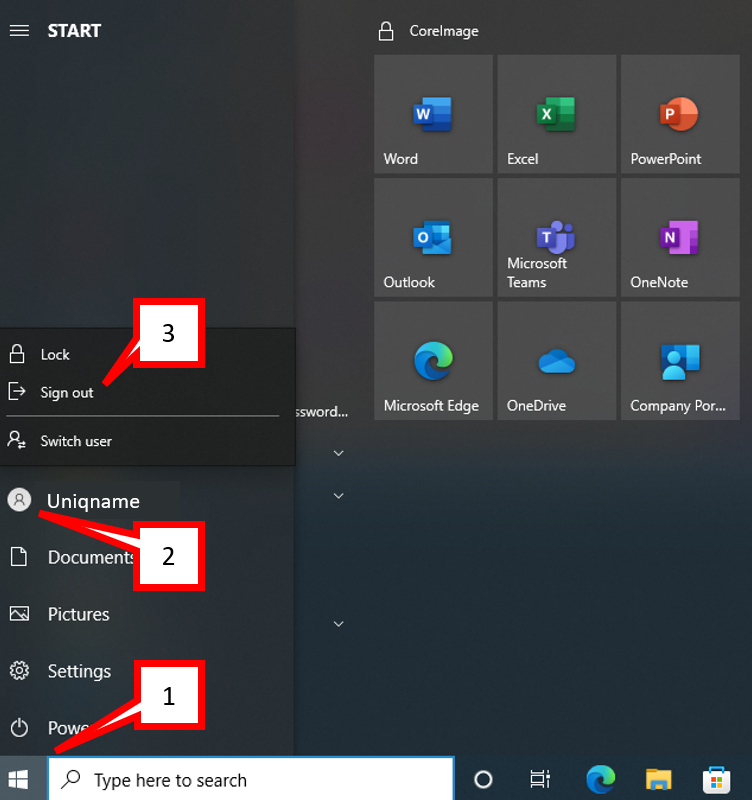
Task: Open the OneDrive tile
Action: click(557, 361)
